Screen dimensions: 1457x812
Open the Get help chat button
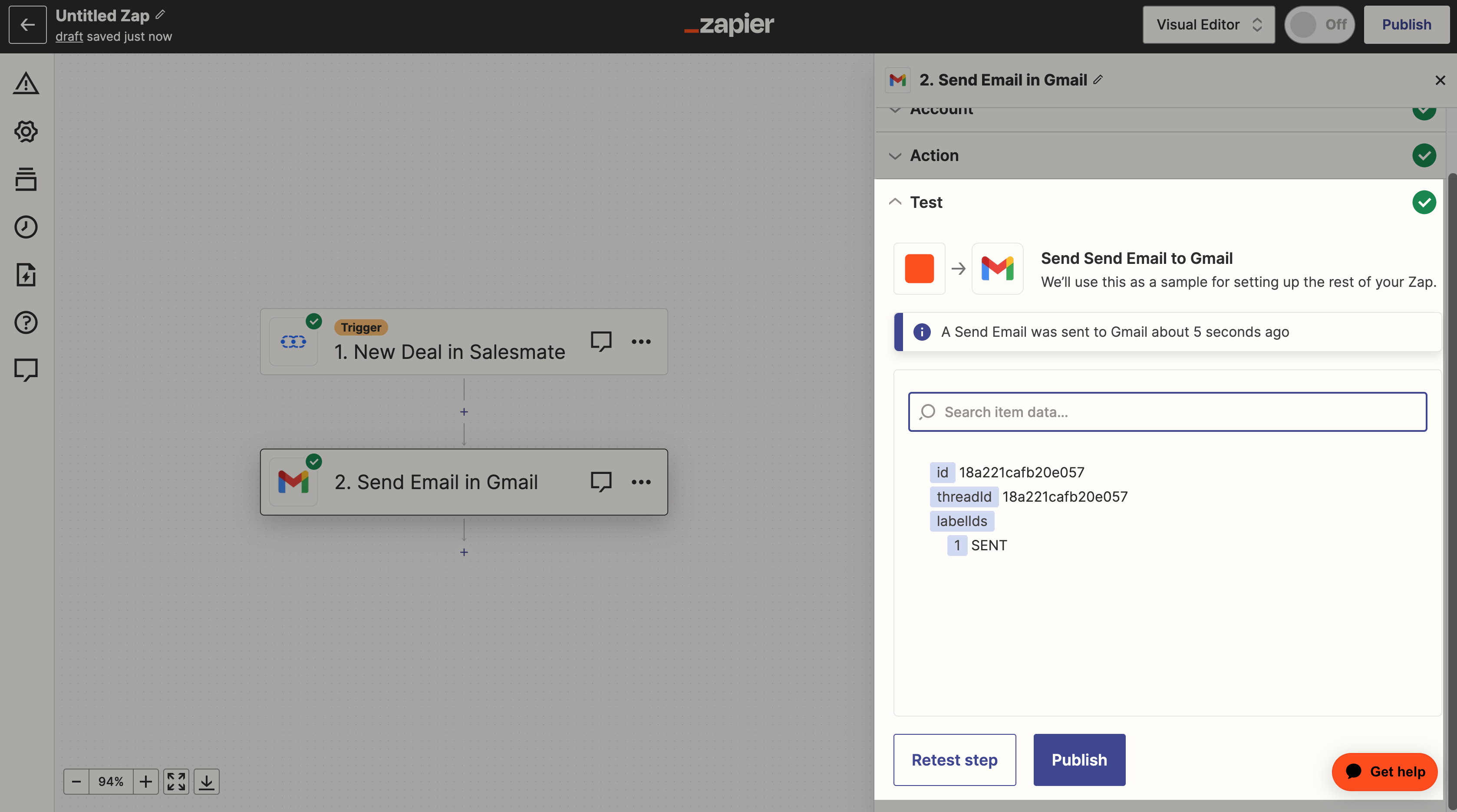tap(1384, 771)
